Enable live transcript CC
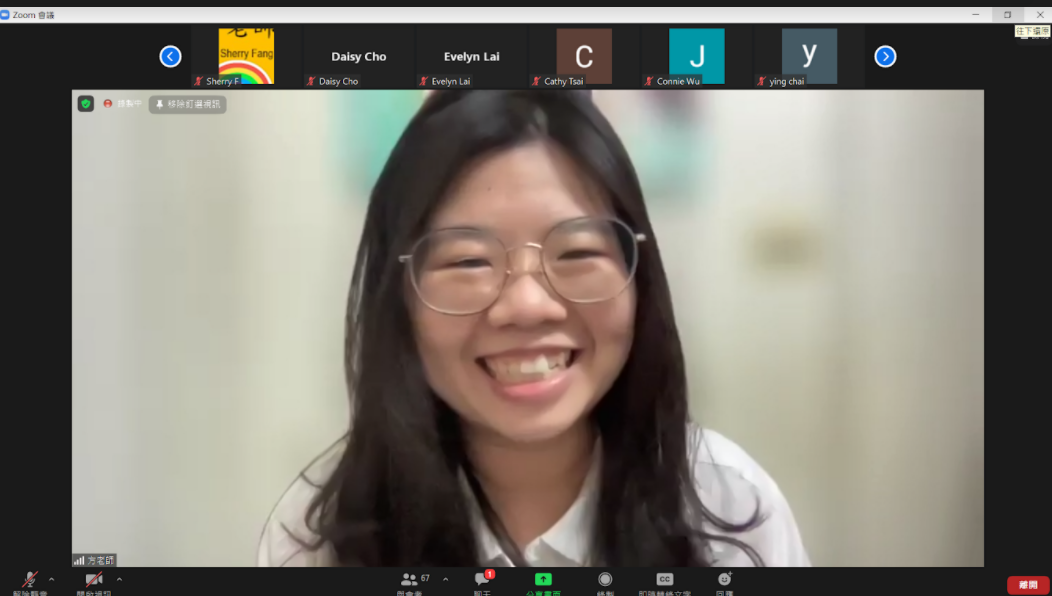 pos(664,580)
